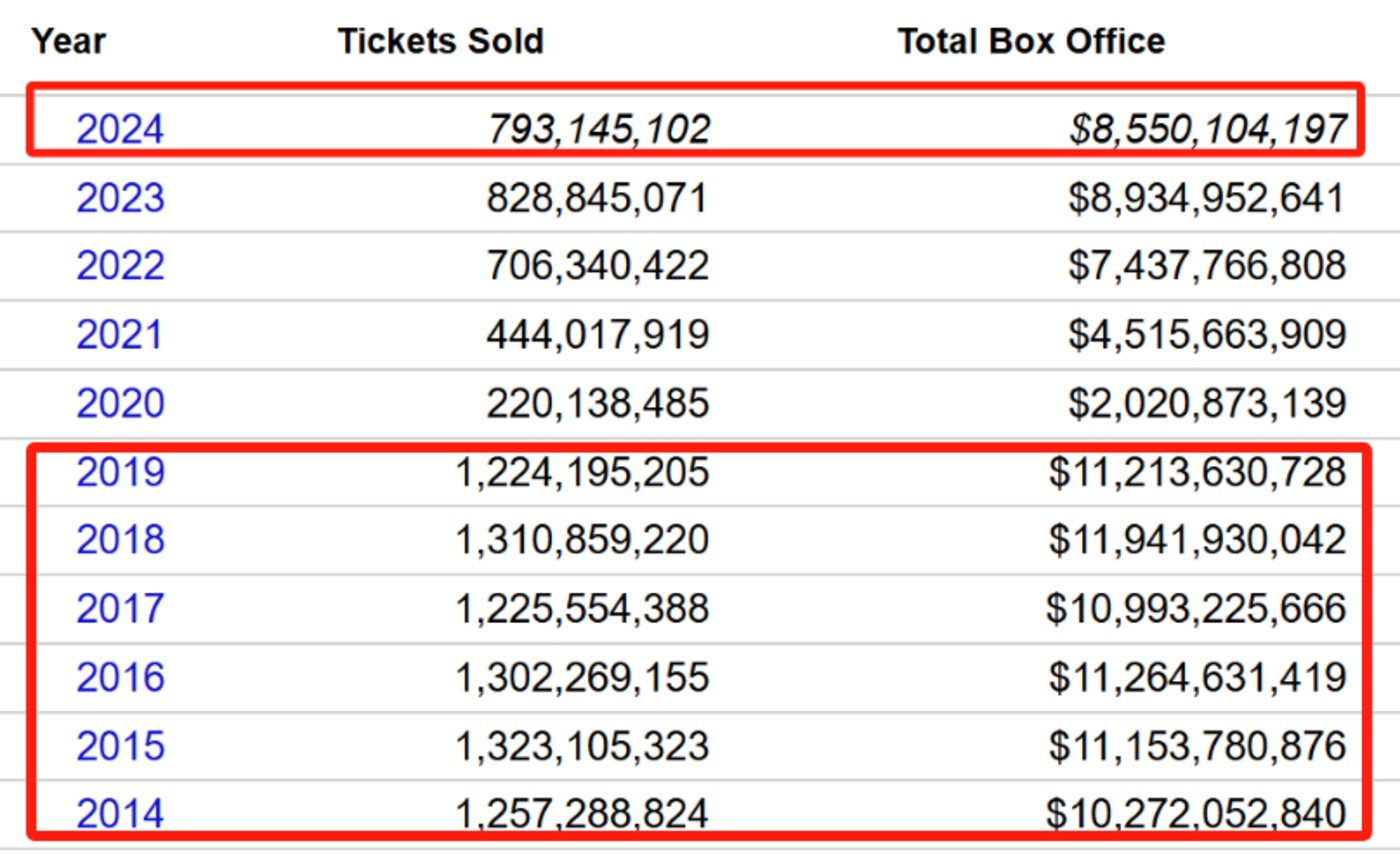Open the 2024 year link

[x=120, y=130]
